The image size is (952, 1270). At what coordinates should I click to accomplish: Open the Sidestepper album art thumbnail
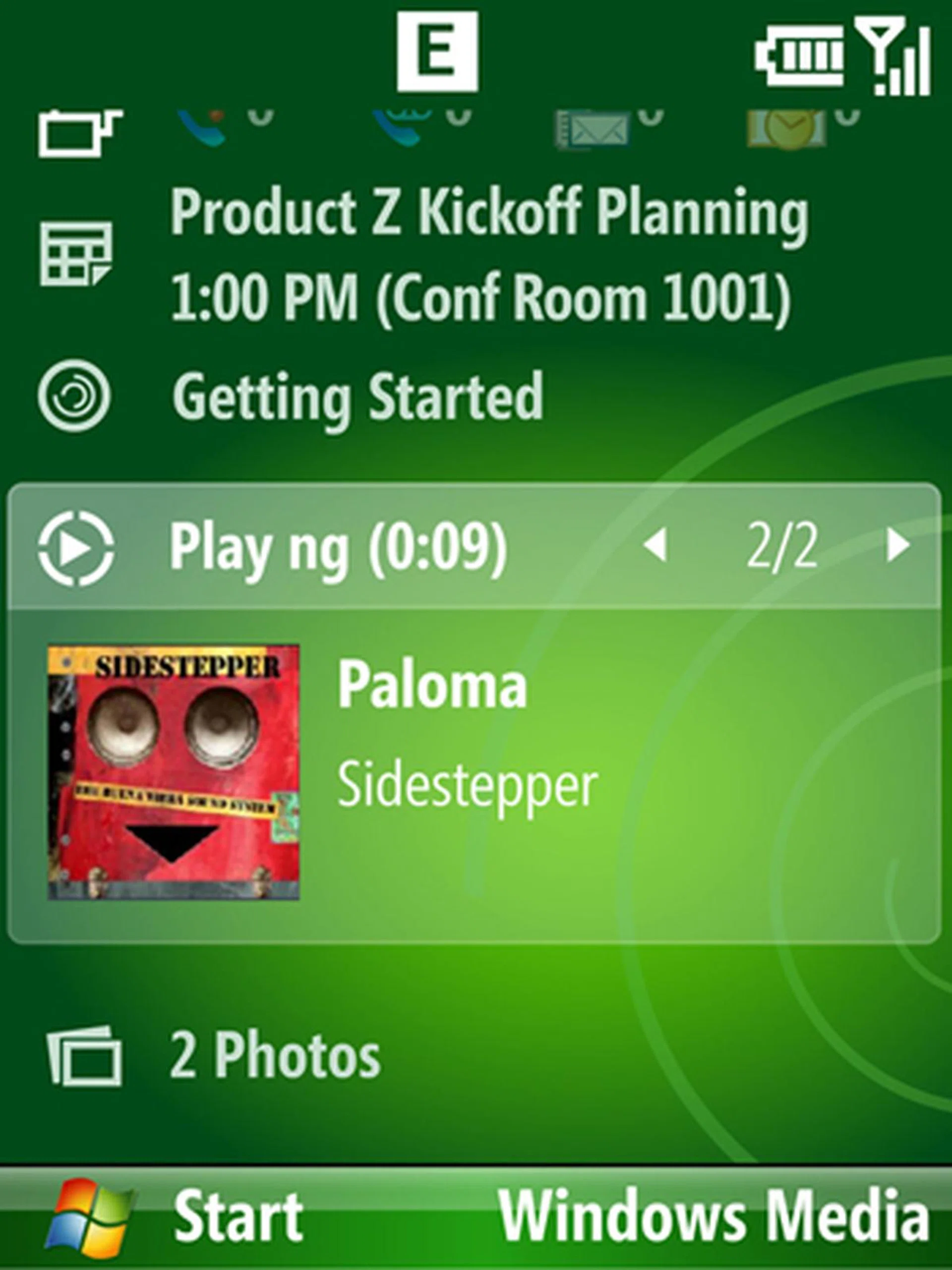pyautogui.click(x=174, y=772)
